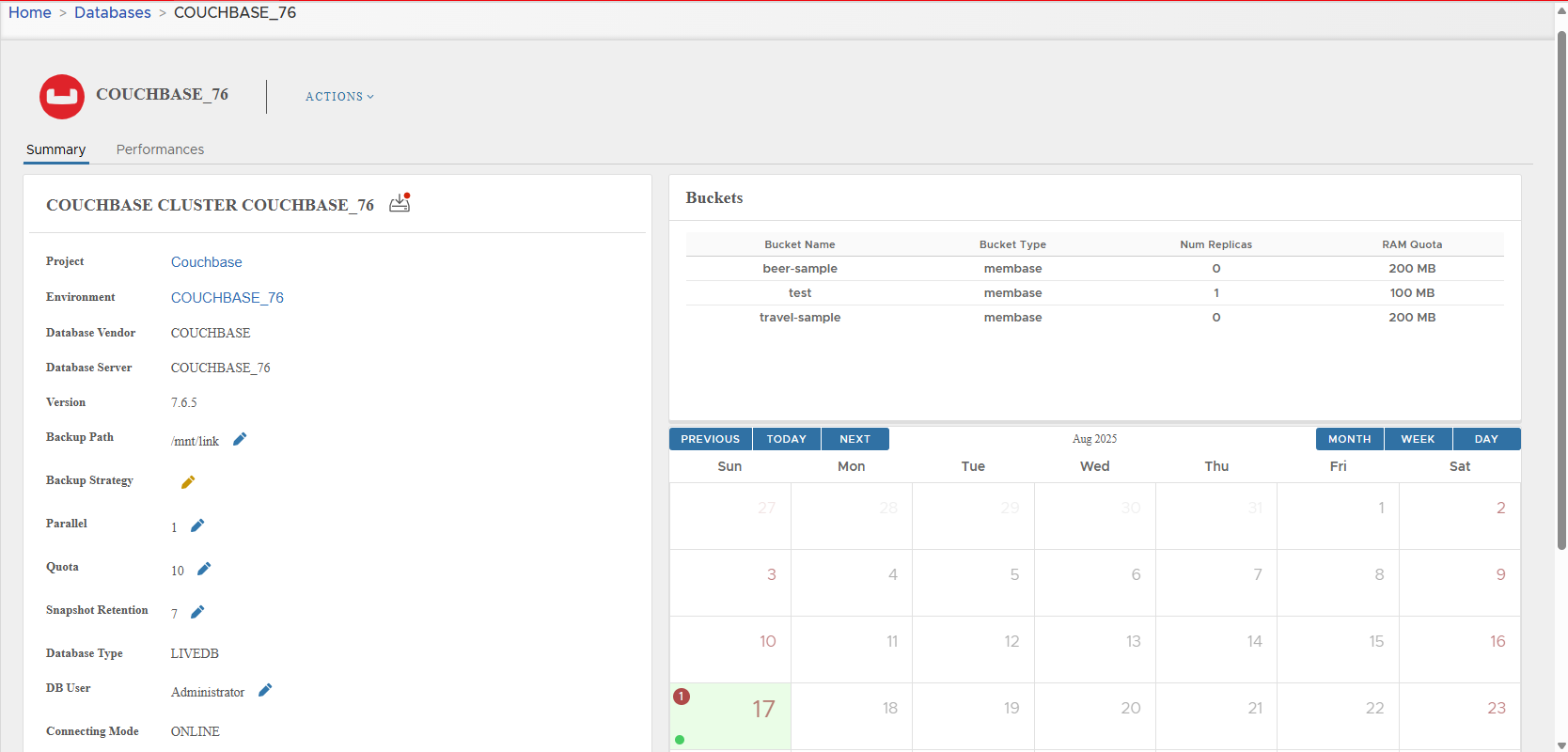Edit Snapshot Retention pencil icon
Image resolution: width=1568 pixels, height=752 pixels.
[197, 612]
